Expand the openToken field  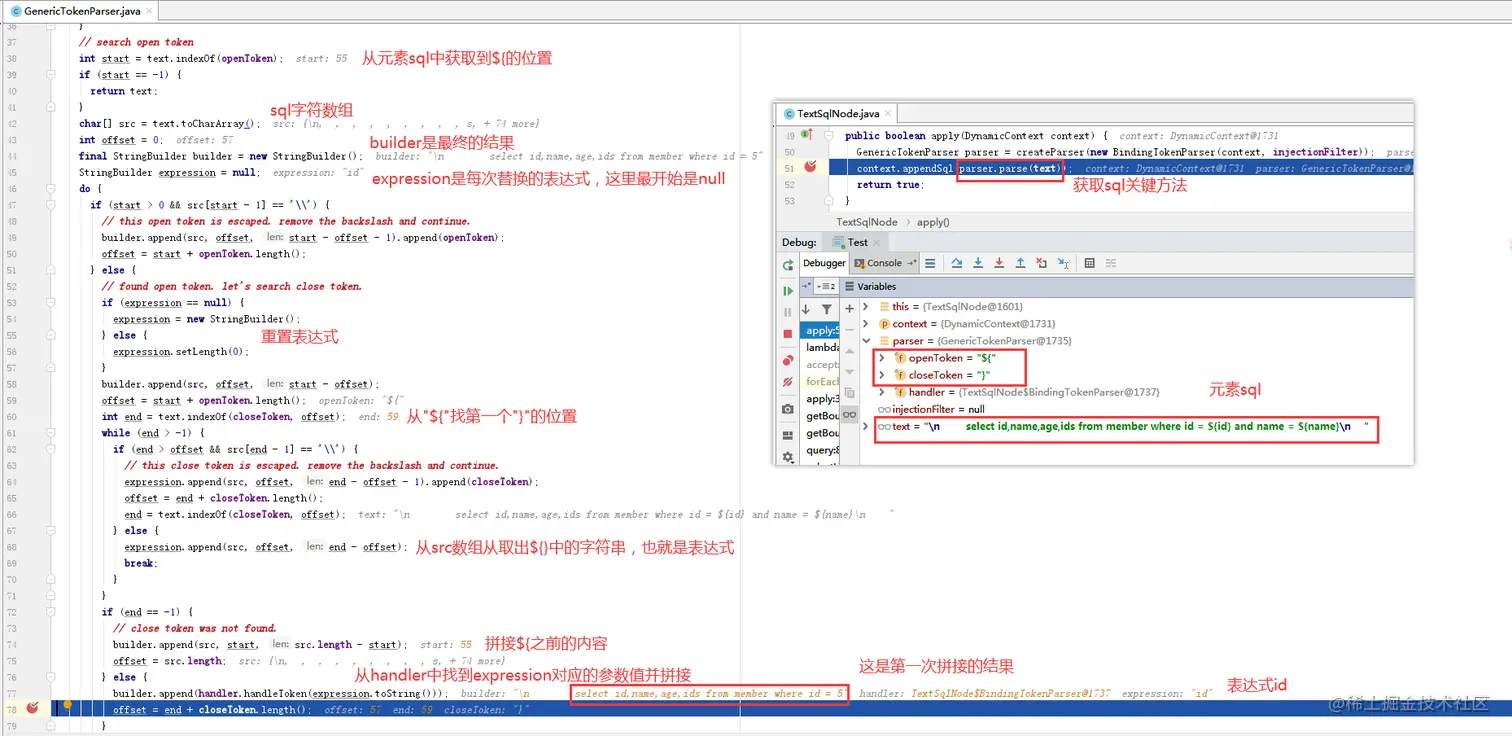[x=881, y=358]
